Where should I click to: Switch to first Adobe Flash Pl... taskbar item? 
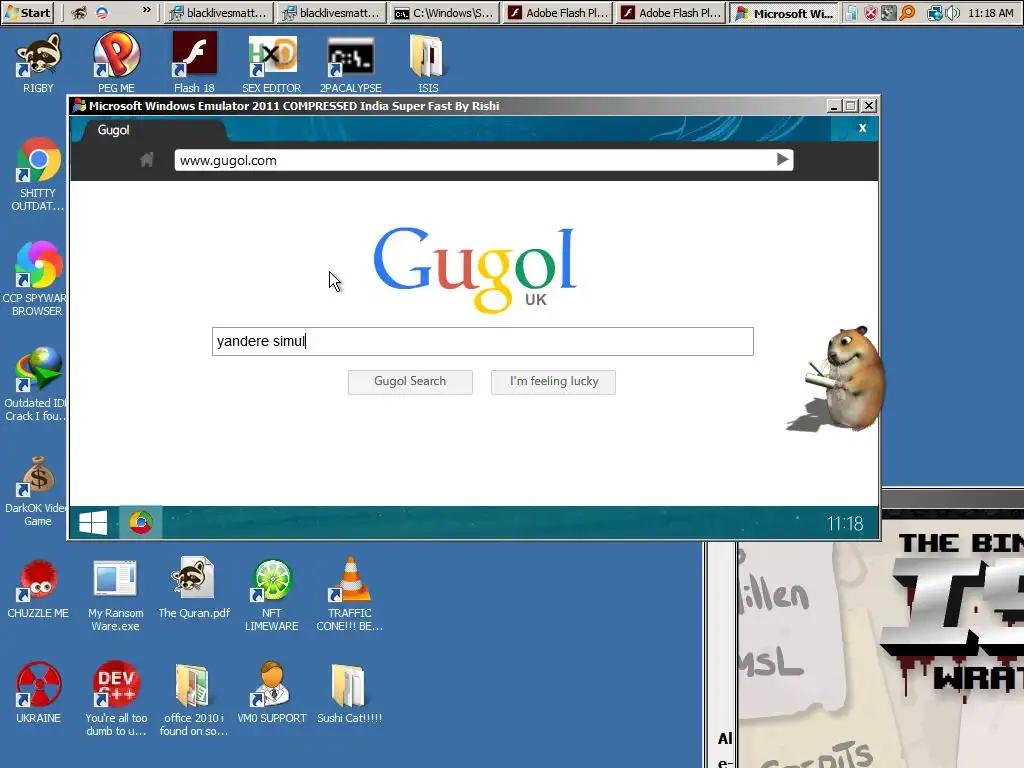pyautogui.click(x=557, y=13)
